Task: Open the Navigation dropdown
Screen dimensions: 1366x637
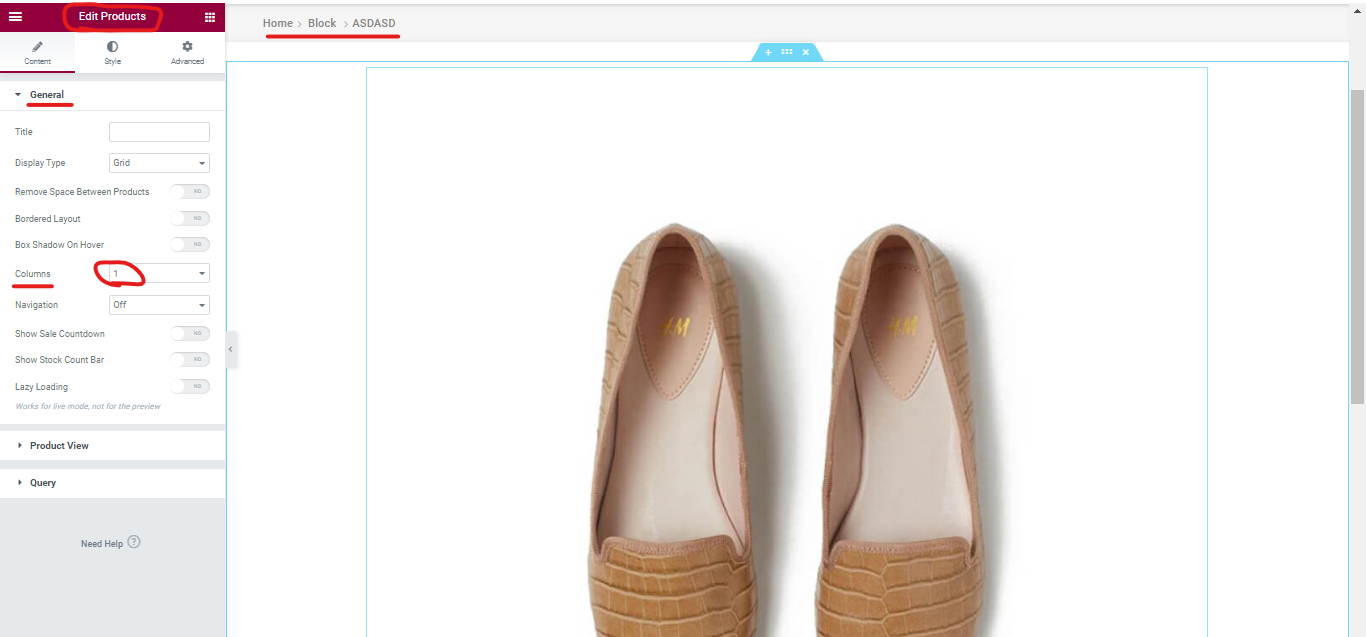Action: 159,305
